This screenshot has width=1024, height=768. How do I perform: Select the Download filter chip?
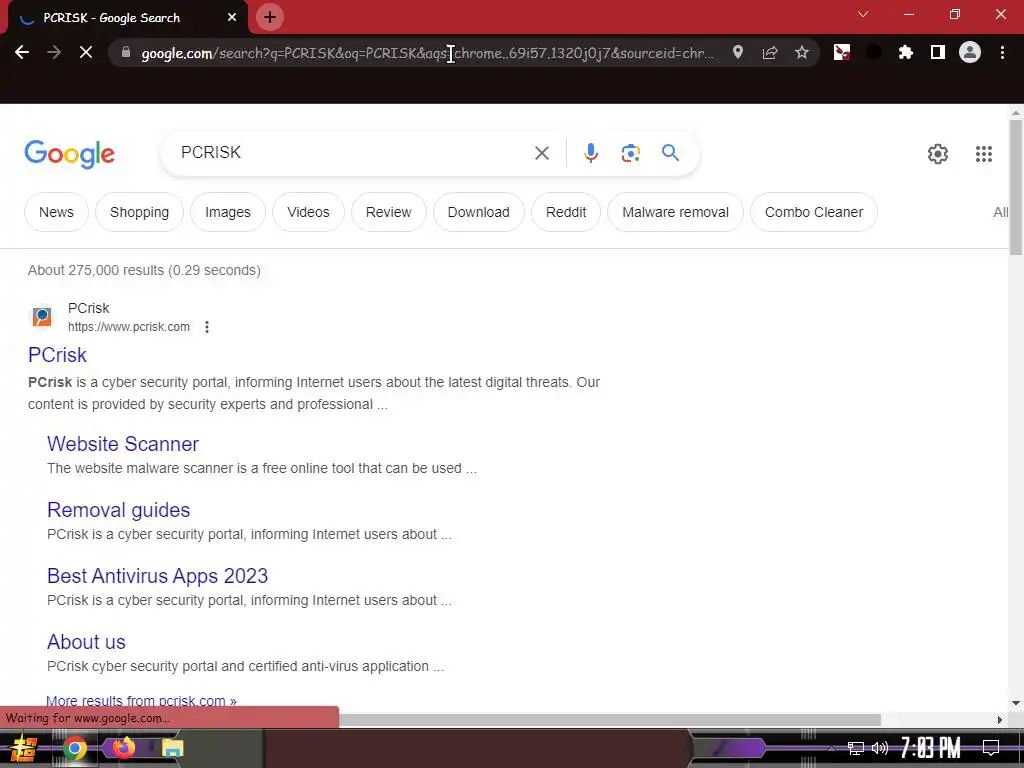(x=479, y=212)
